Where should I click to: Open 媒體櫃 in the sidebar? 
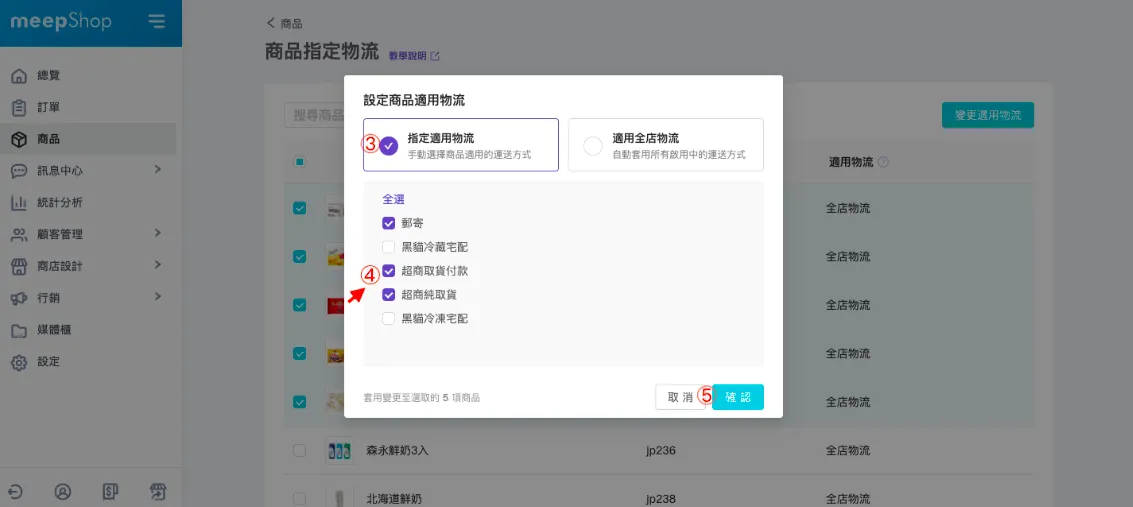[x=53, y=331]
